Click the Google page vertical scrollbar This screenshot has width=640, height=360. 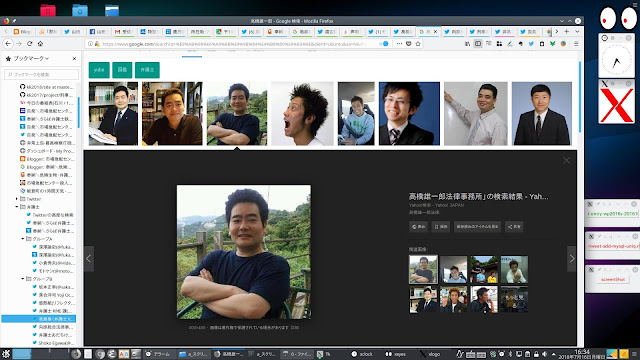point(580,97)
